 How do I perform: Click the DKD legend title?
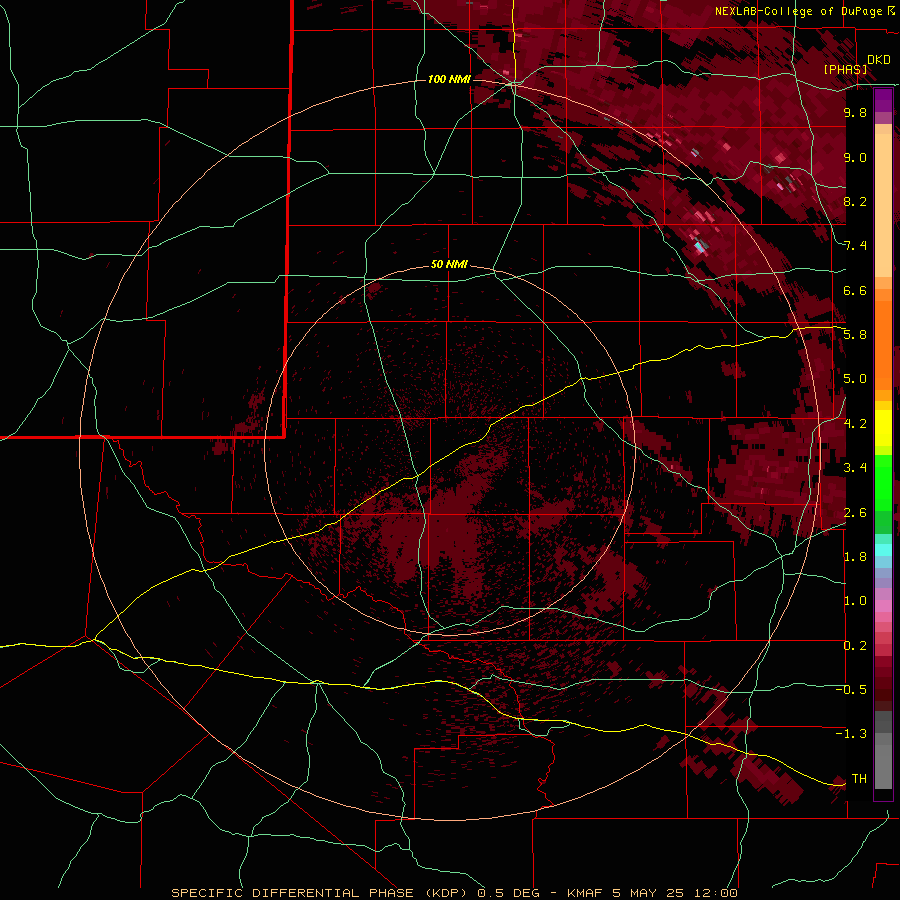point(879,60)
